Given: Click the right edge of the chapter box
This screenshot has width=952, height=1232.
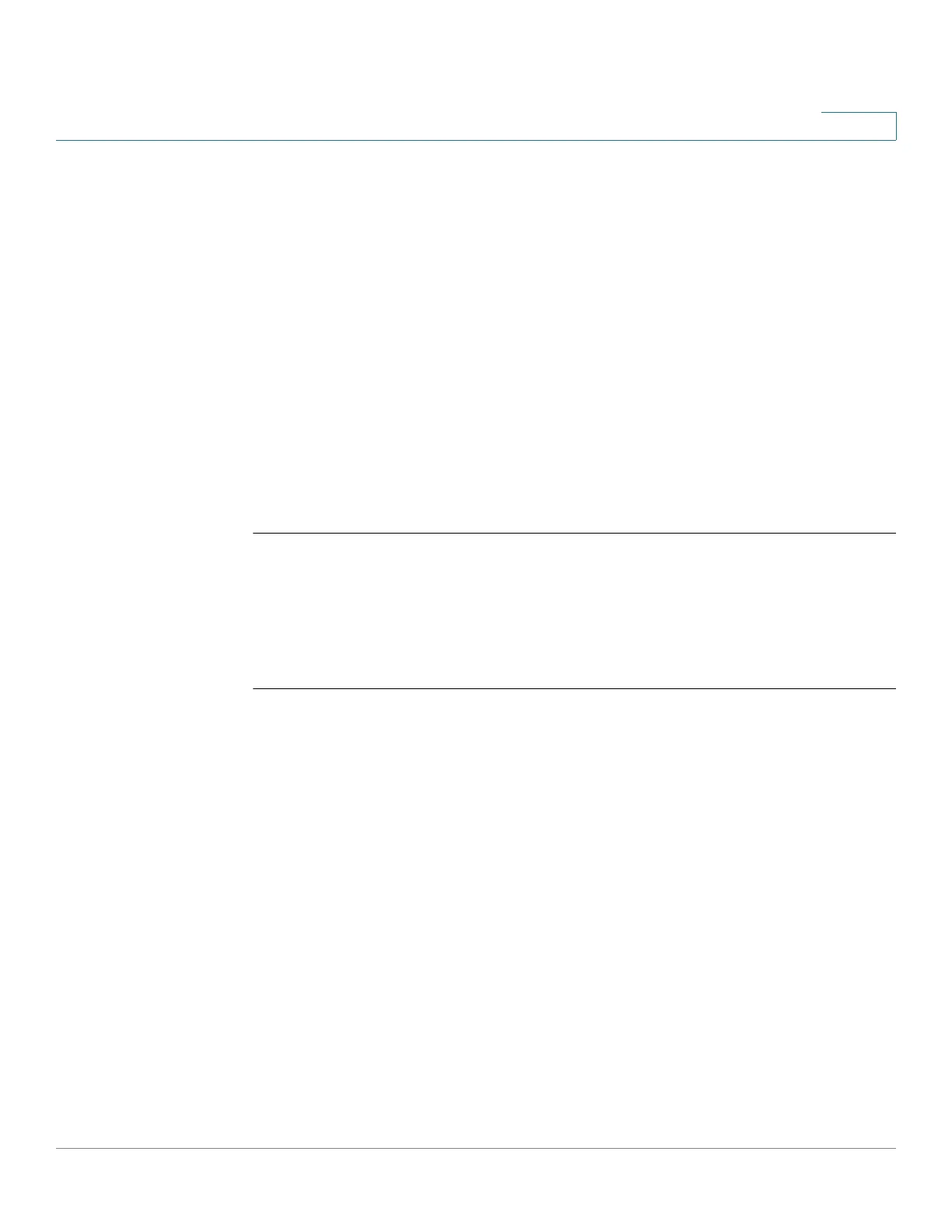Looking at the screenshot, I should pyautogui.click(x=896, y=126).
